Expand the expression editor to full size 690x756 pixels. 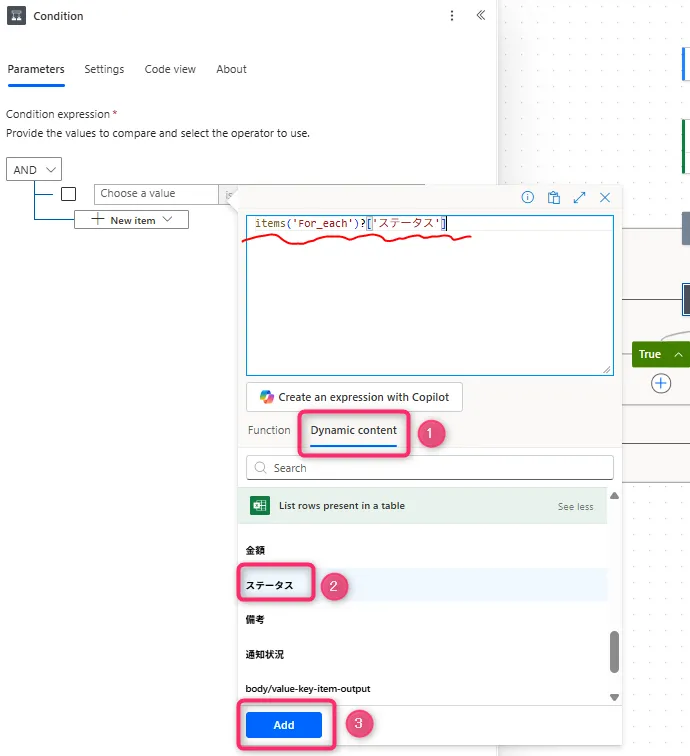[579, 198]
